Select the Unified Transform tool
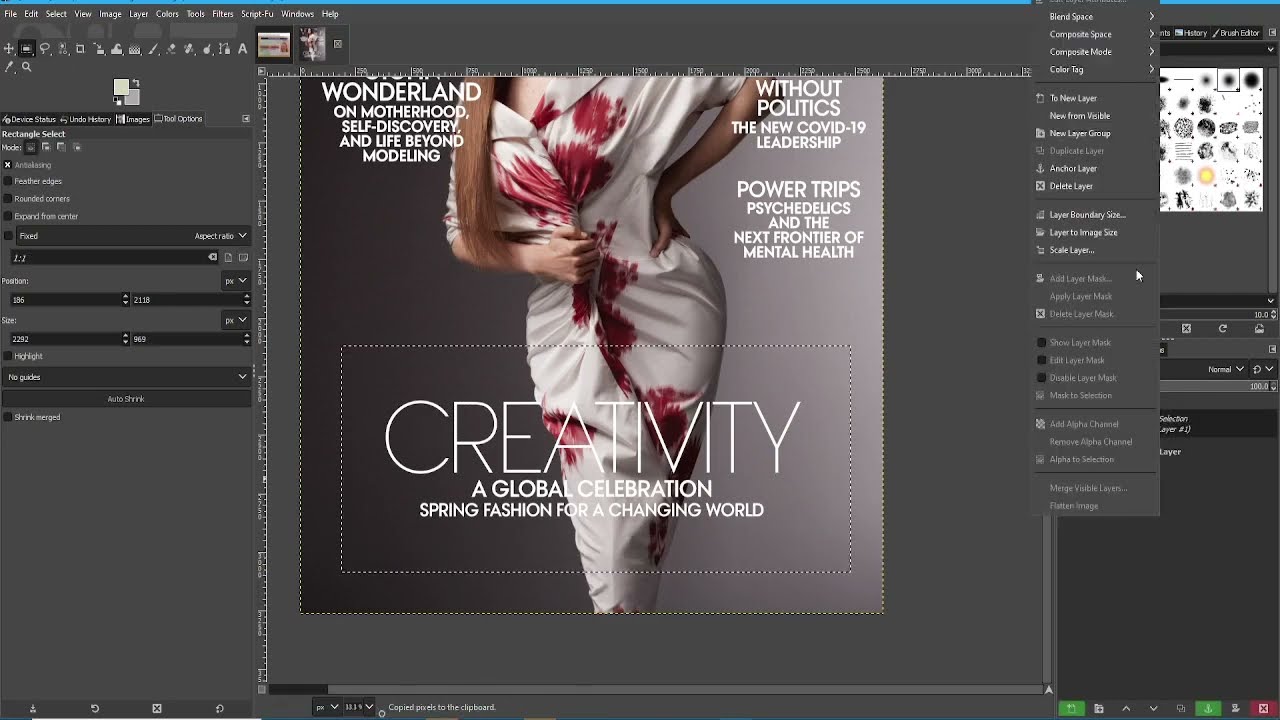This screenshot has height=720, width=1280. [x=98, y=49]
